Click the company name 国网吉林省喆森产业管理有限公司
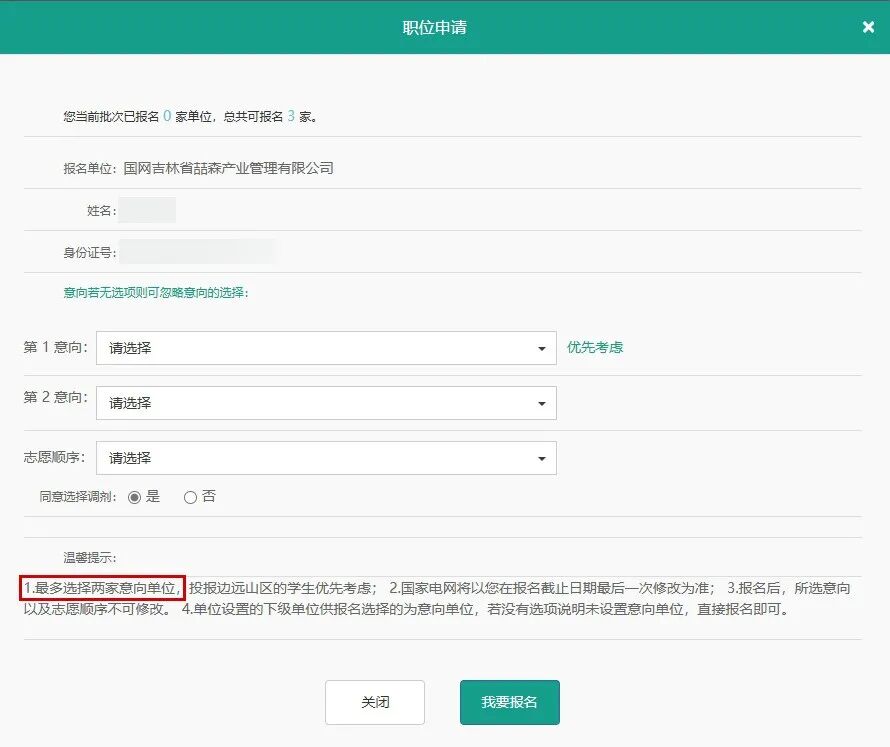The width and height of the screenshot is (890, 747). [x=228, y=168]
